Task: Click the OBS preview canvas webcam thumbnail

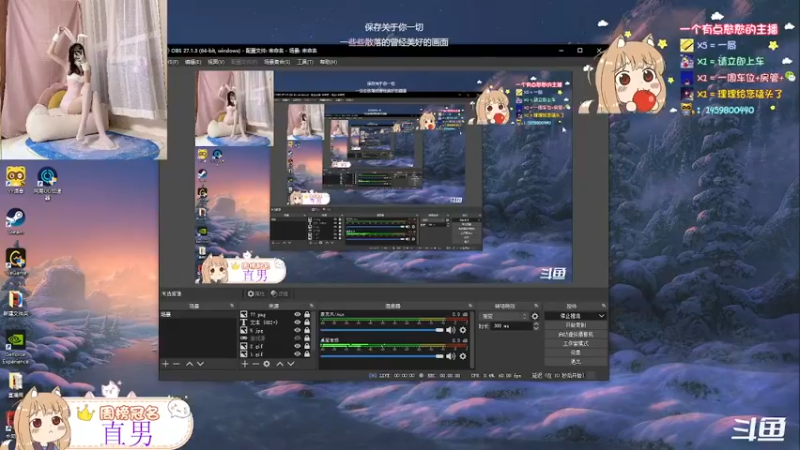Action: (235, 108)
